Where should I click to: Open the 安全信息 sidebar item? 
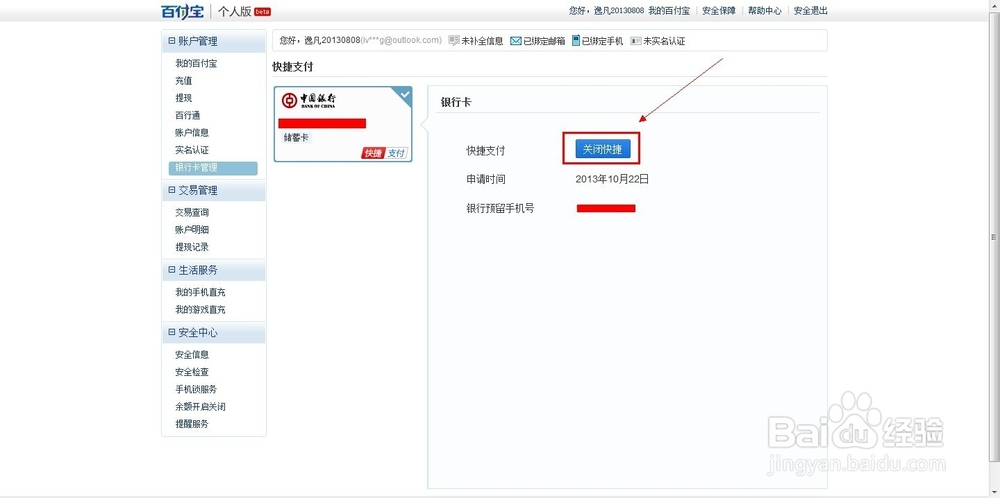tap(192, 355)
